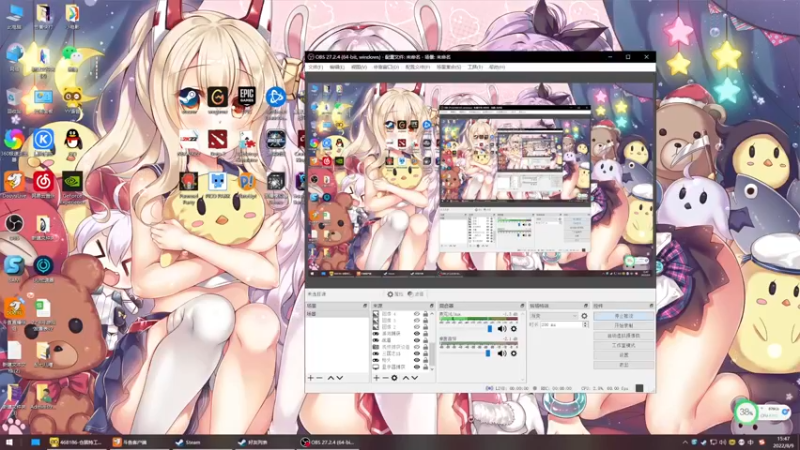Screen dimensions: 800x450
Task: Click 桌面音频 volume slider handle
Action: [x=488, y=353]
